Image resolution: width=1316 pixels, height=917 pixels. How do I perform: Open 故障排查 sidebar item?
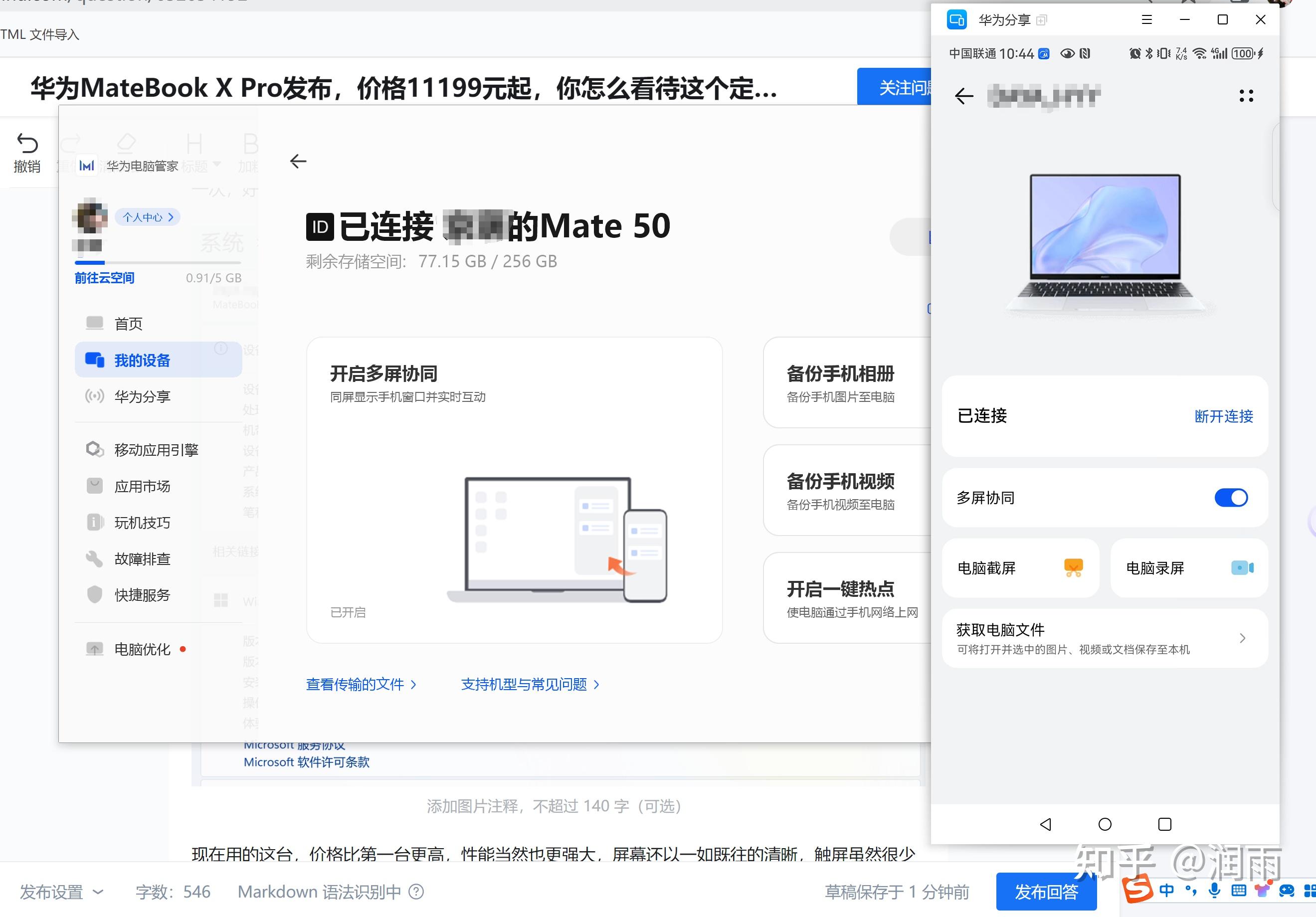[x=158, y=558]
